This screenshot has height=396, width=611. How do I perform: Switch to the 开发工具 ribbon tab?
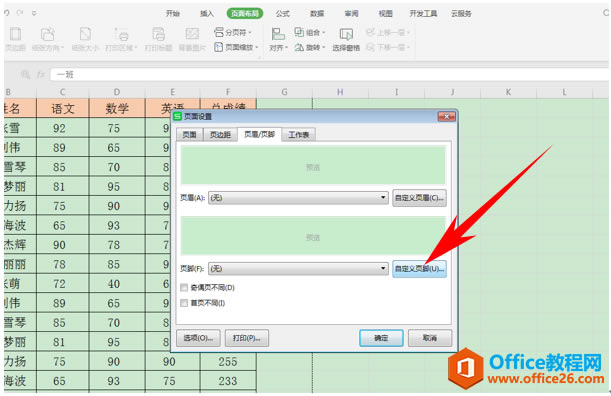coord(423,14)
